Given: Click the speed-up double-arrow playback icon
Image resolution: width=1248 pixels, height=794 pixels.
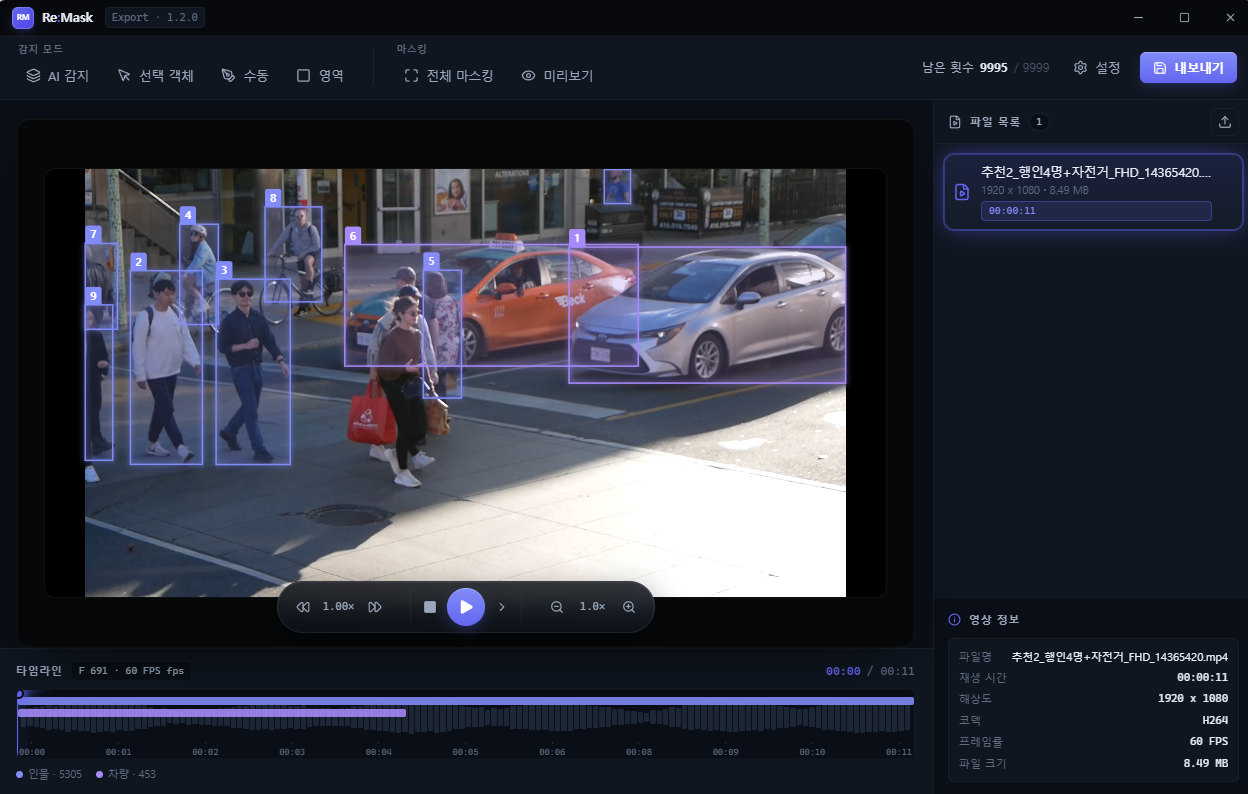Looking at the screenshot, I should click(375, 607).
